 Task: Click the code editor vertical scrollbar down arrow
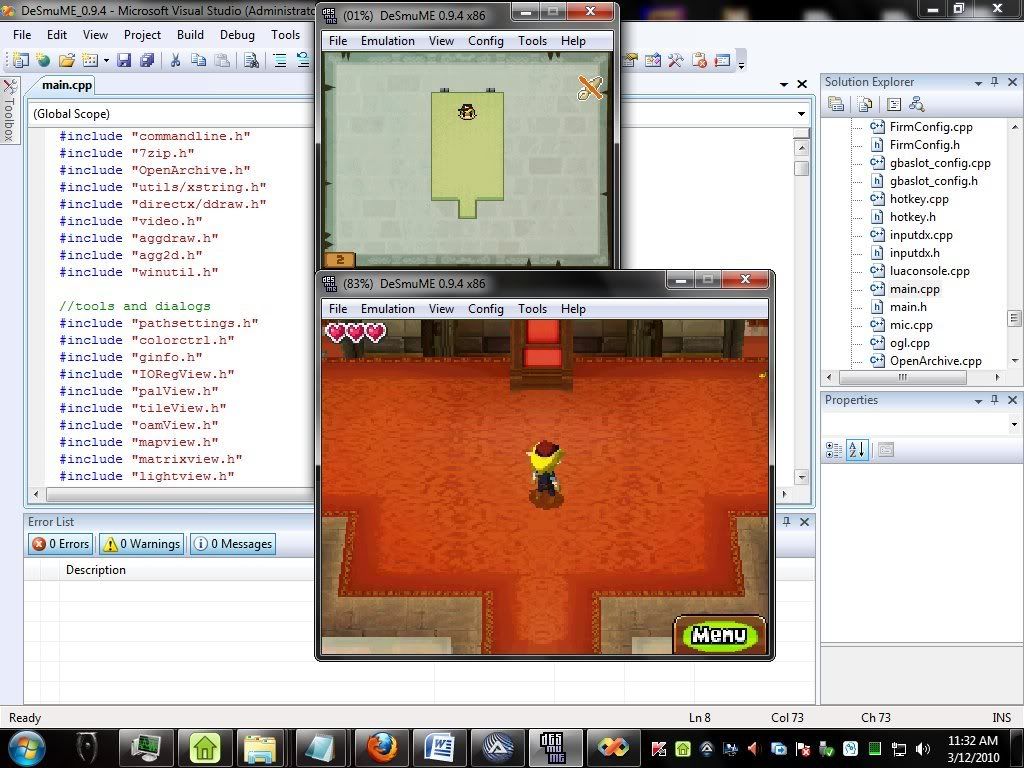pyautogui.click(x=802, y=477)
